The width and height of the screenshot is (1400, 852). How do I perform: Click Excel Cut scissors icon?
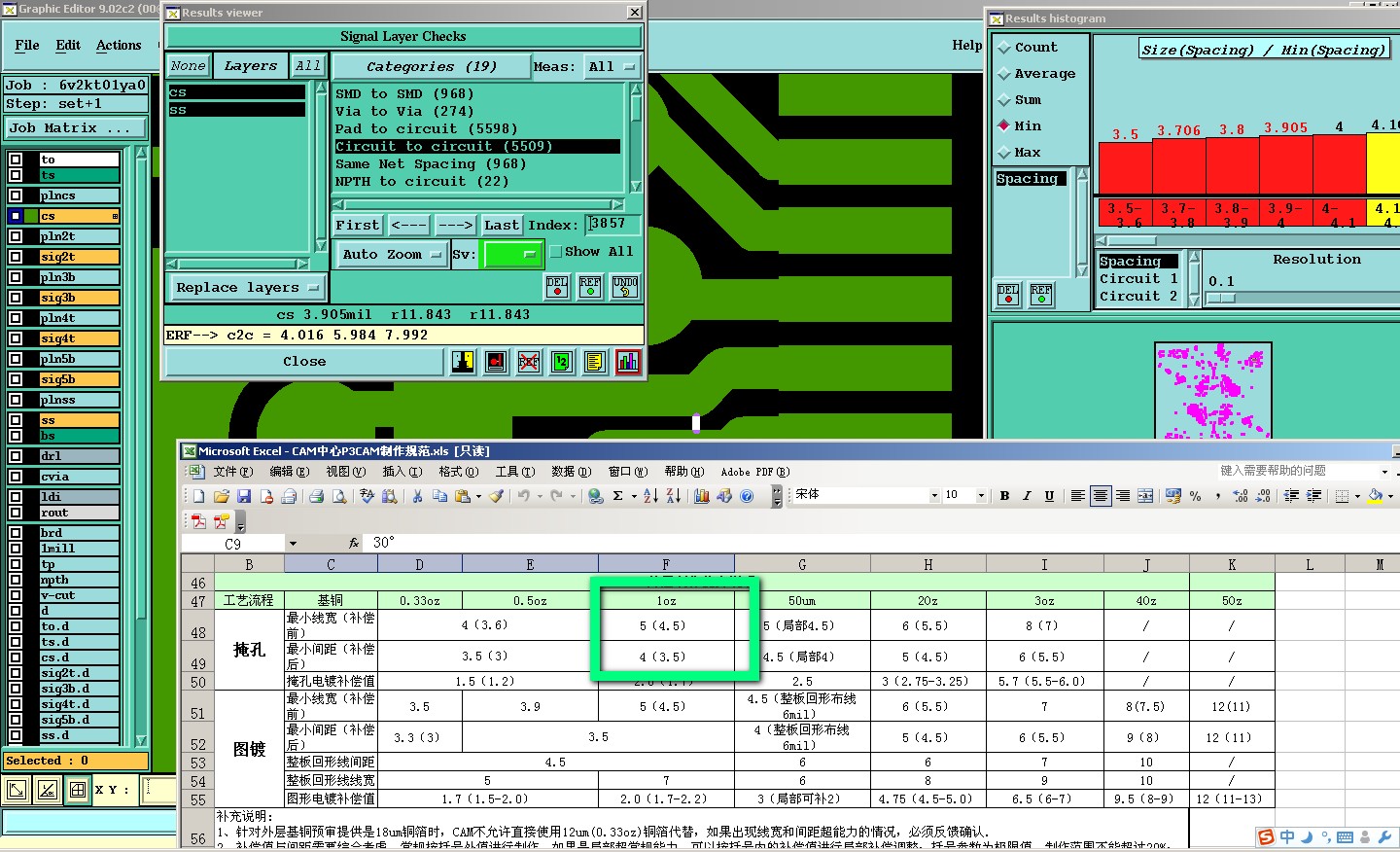pyautogui.click(x=417, y=496)
